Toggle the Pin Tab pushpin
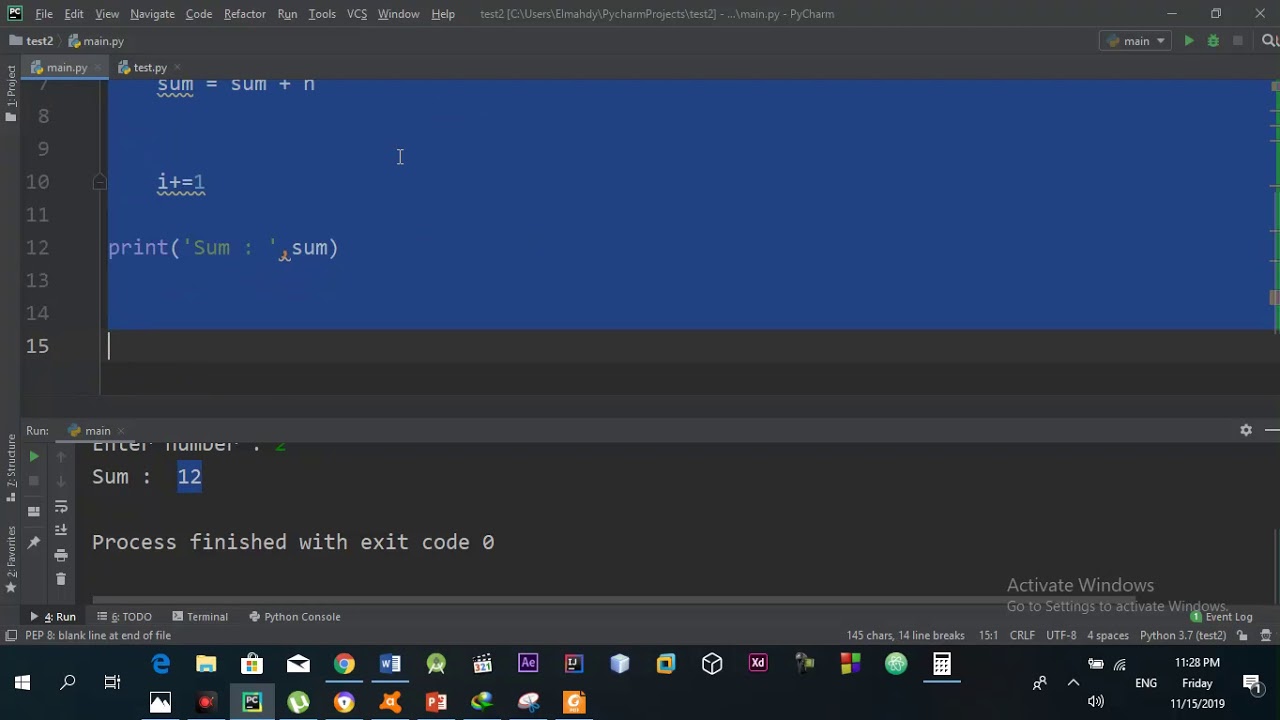This screenshot has height=720, width=1280. tap(34, 542)
